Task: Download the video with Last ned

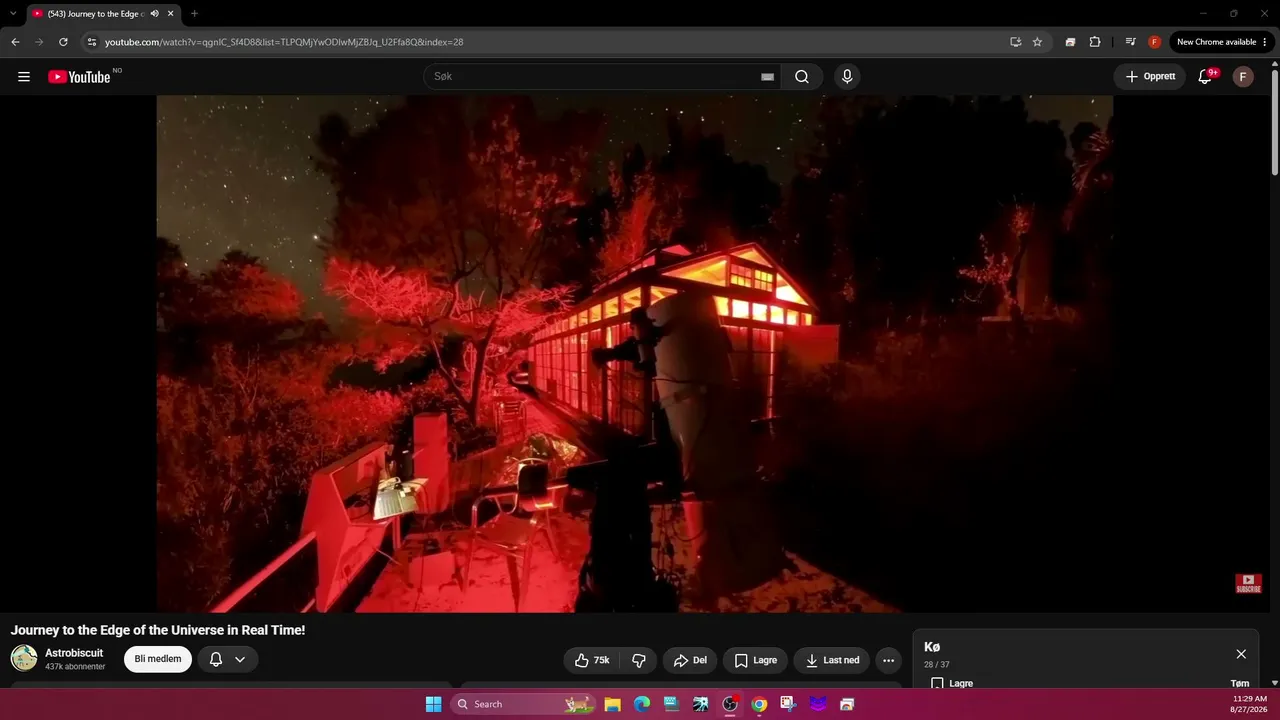Action: [832, 660]
